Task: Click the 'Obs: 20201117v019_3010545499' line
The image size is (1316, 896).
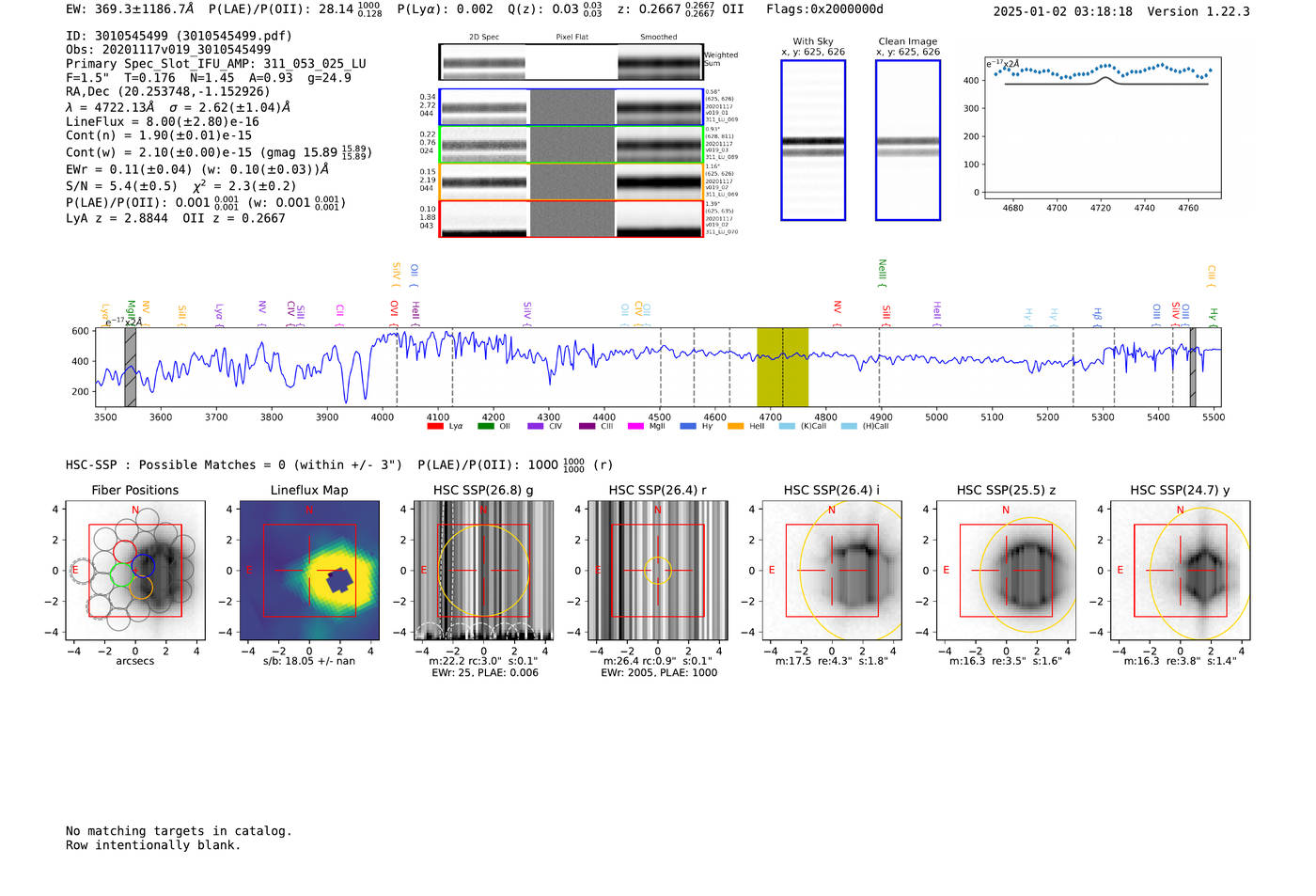Action: click(x=168, y=50)
